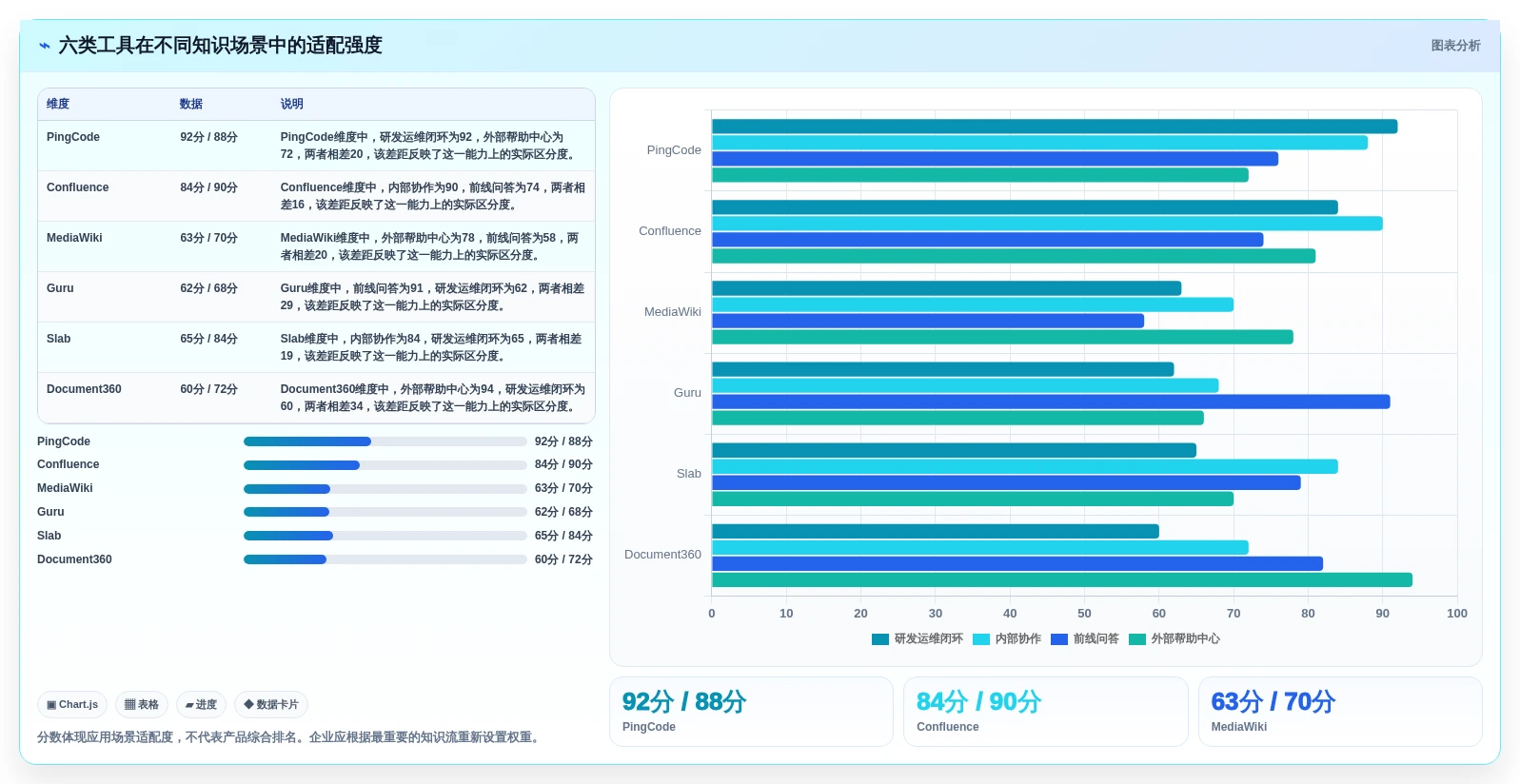Screen dimensions: 1520x784
Task: Click the 进度 tag chip
Action: [201, 704]
